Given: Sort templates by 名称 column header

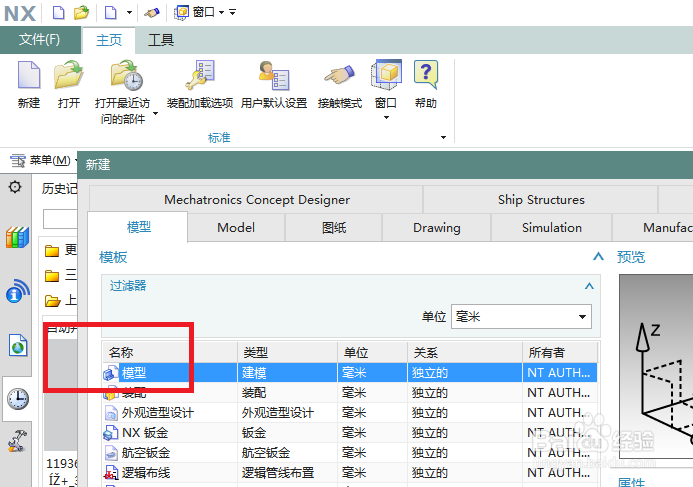Looking at the screenshot, I should [170, 352].
